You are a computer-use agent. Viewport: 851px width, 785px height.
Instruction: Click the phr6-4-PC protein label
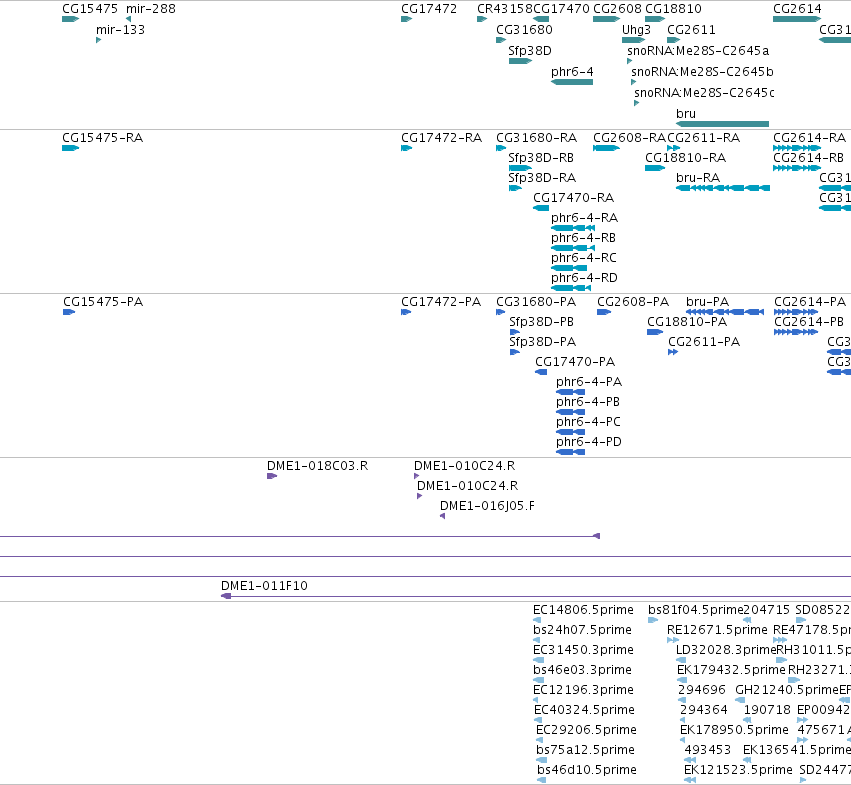click(x=588, y=422)
